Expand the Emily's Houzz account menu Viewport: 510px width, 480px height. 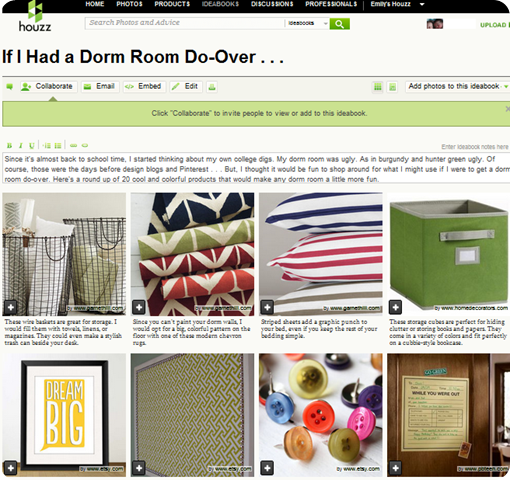(422, 4)
